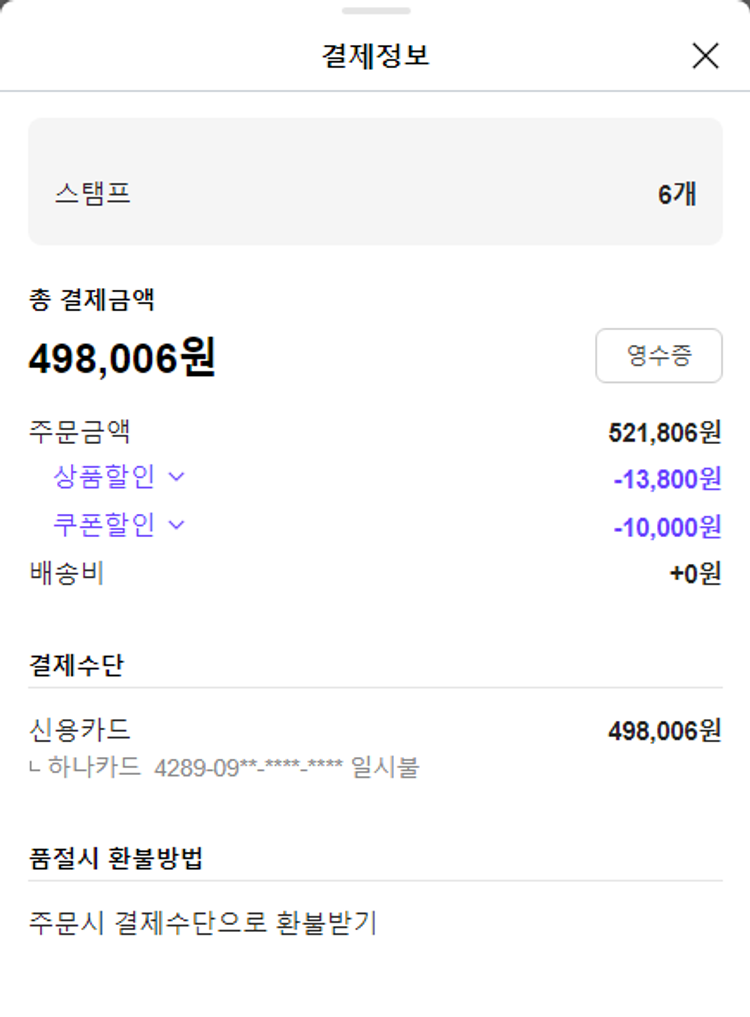Expand the 상품할인 chevron arrow

tap(177, 477)
